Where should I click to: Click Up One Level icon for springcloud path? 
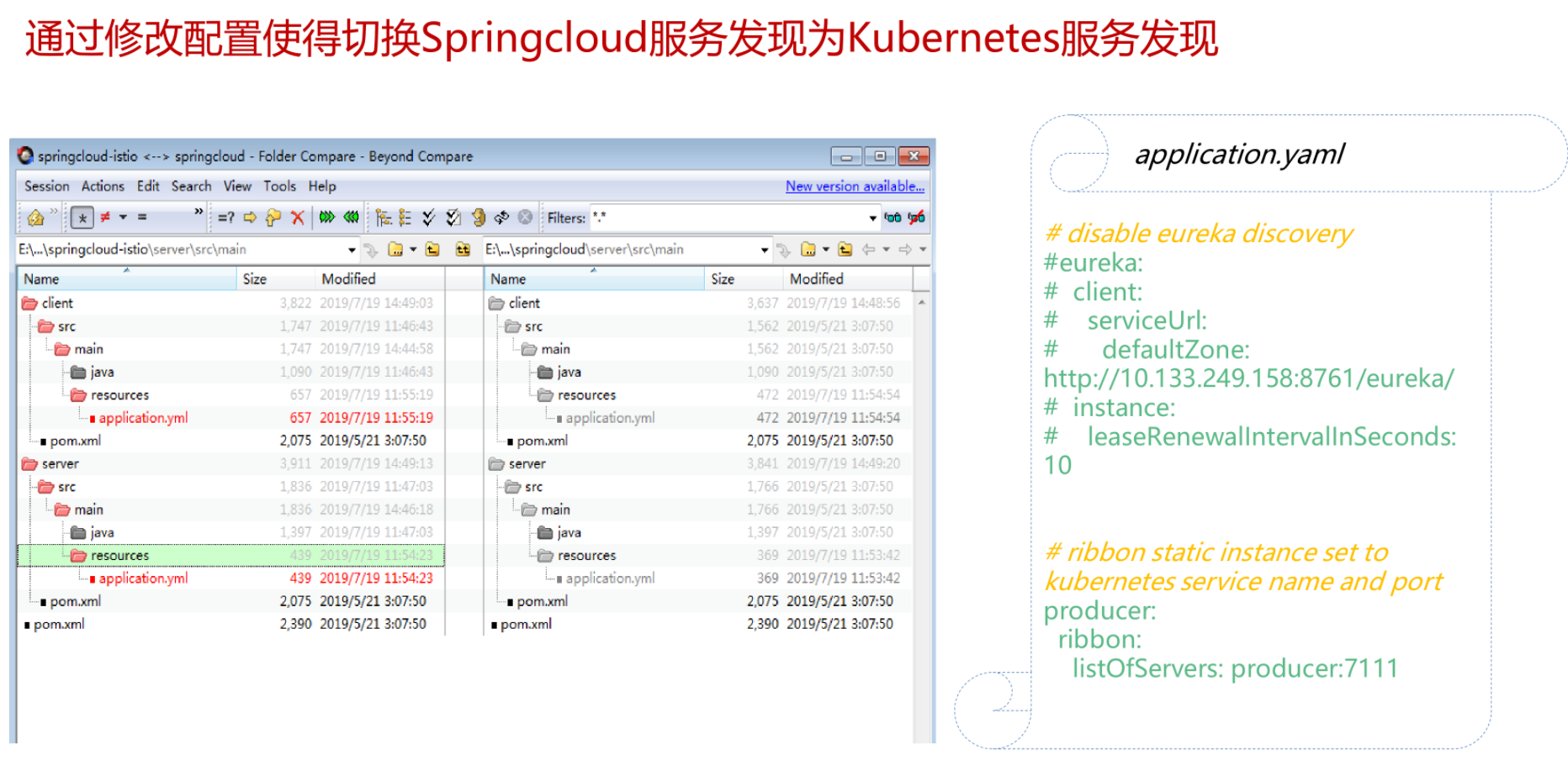click(845, 250)
